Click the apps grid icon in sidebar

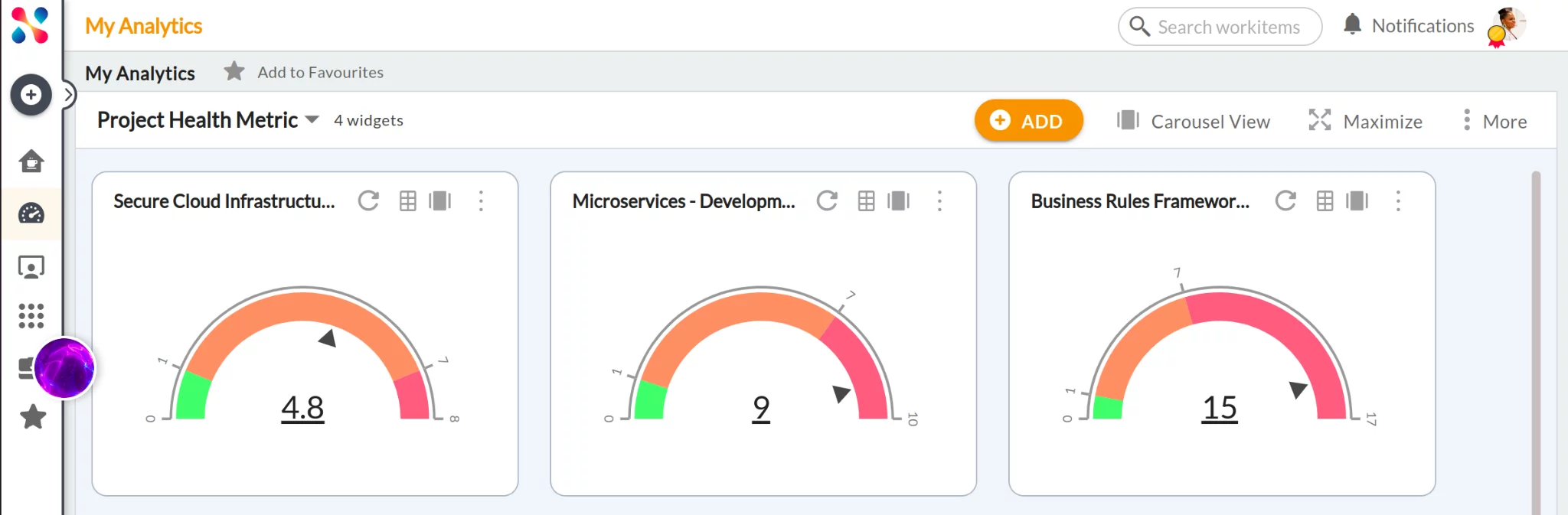coord(31,315)
